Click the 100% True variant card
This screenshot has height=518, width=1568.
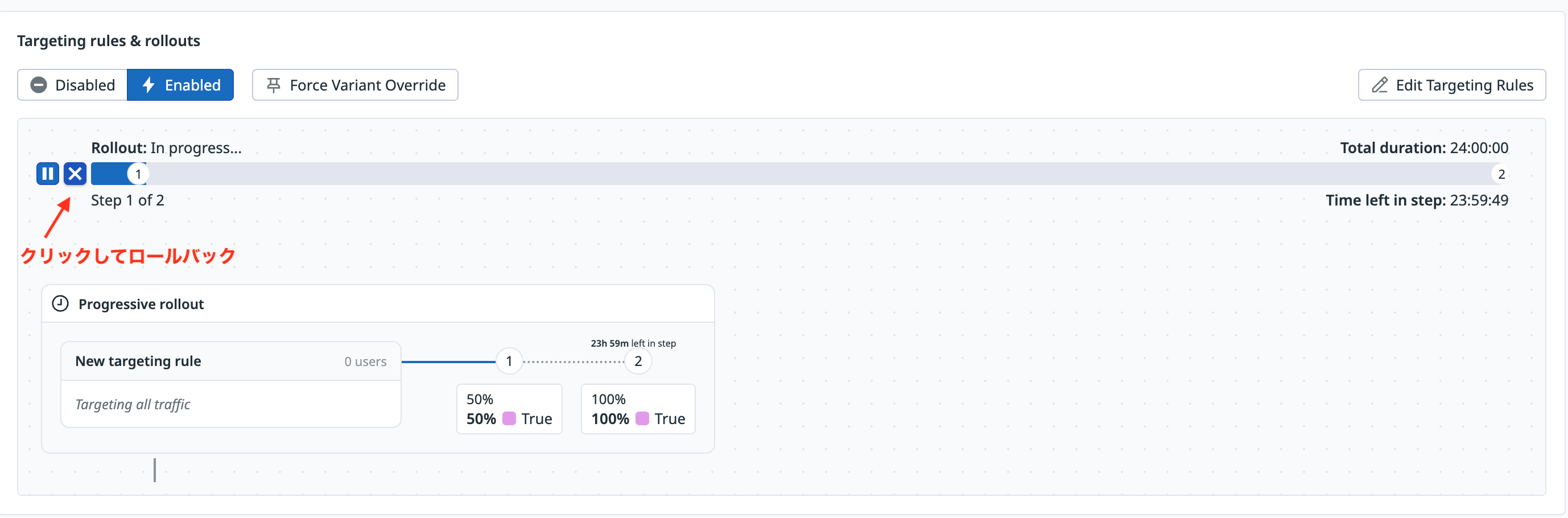click(638, 409)
